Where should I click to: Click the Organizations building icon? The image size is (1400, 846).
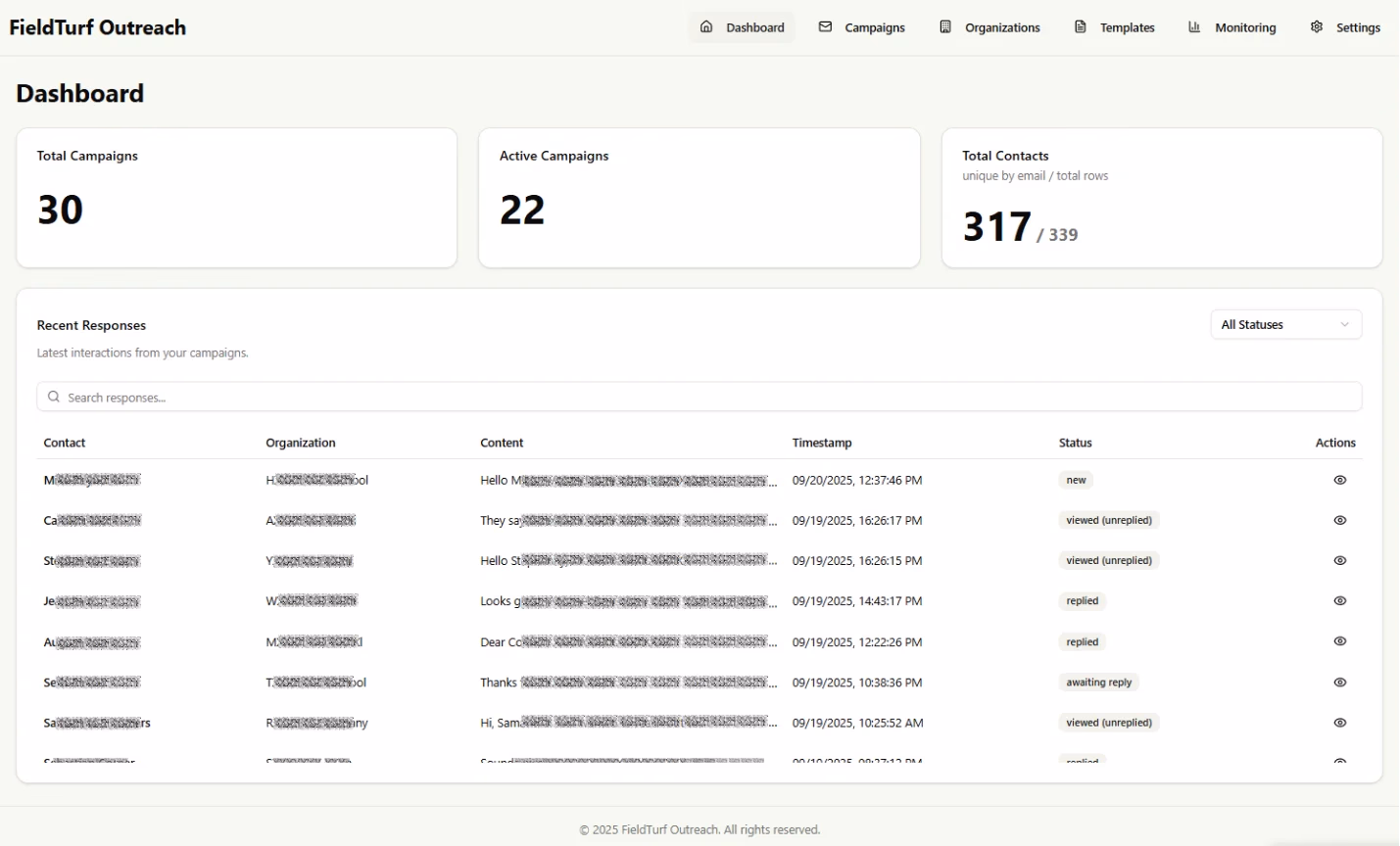click(945, 27)
